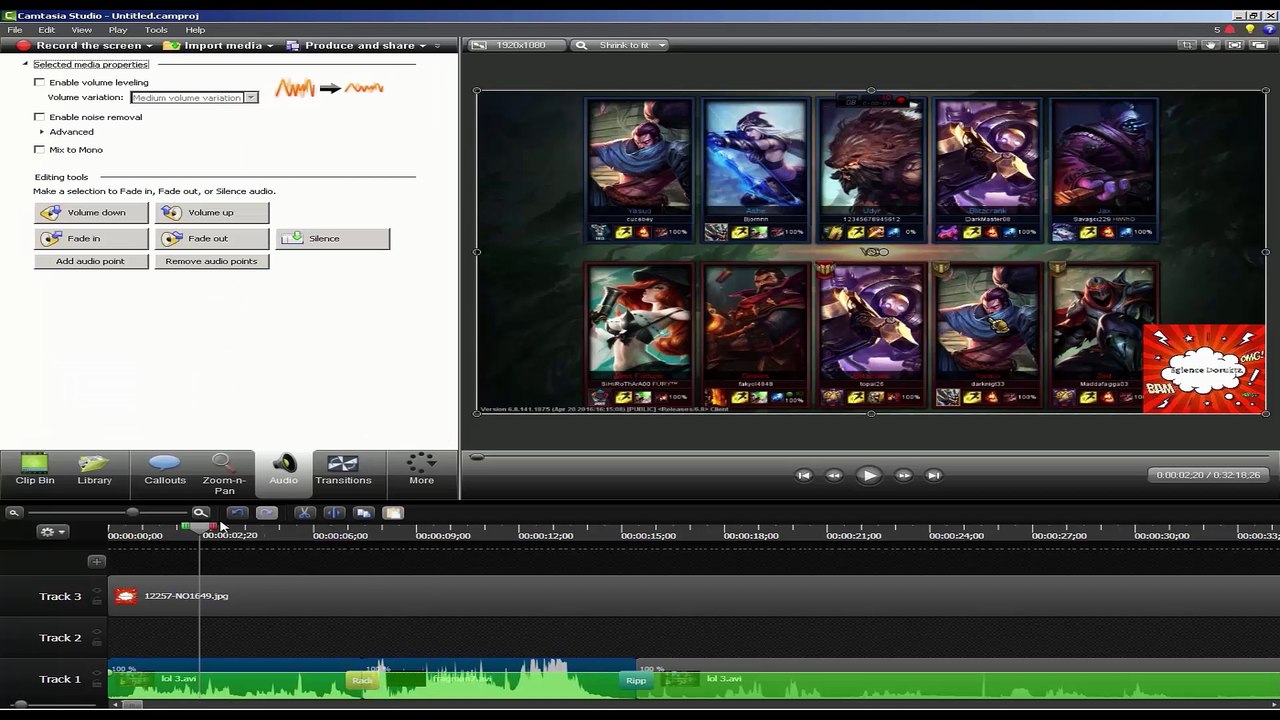Click the Undo icon on timeline toolbar
The height and width of the screenshot is (720, 1280).
[237, 513]
